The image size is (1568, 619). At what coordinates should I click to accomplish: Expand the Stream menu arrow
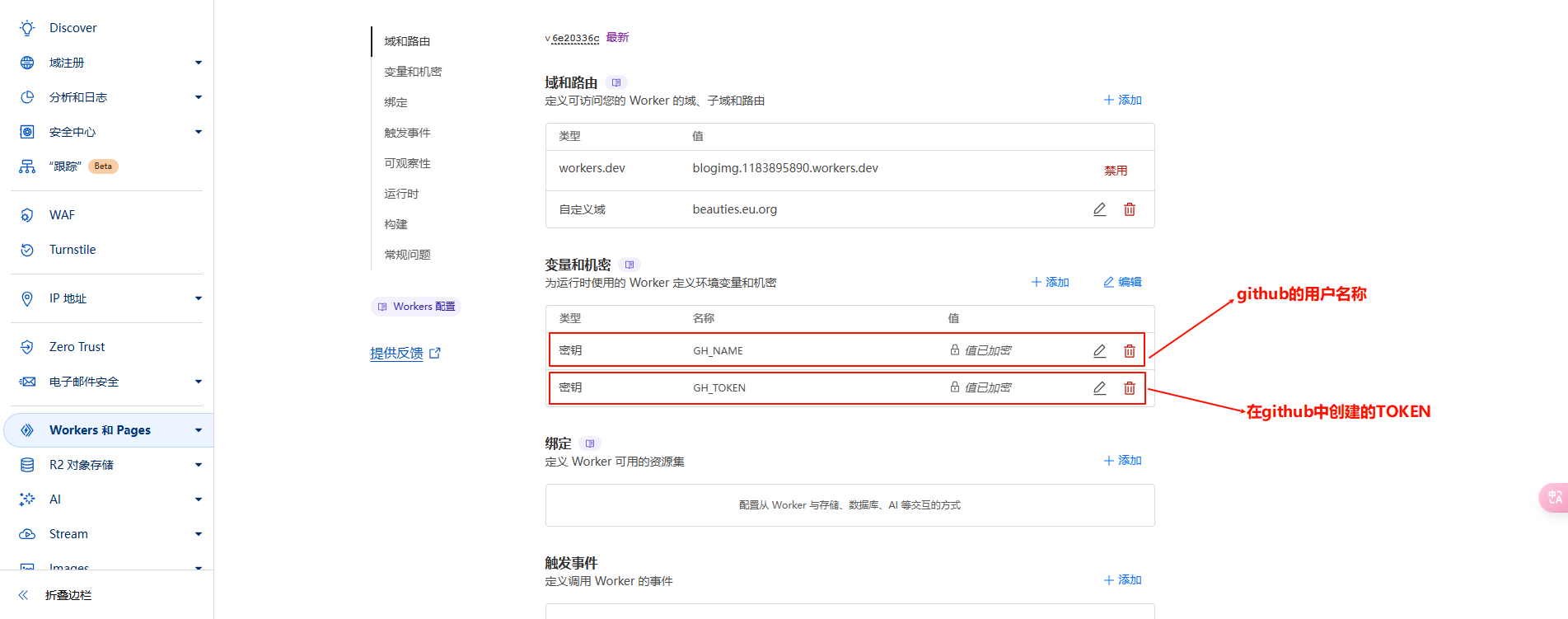pyautogui.click(x=199, y=534)
